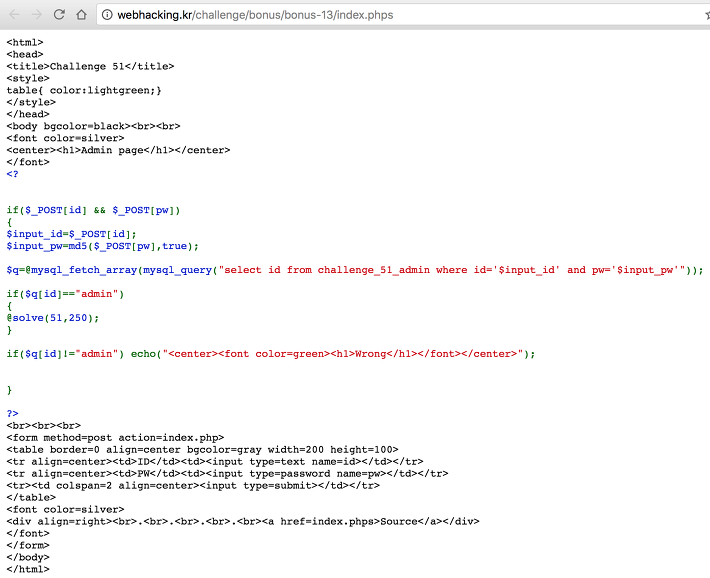
Task: Select the '<center><h1>Admin page</h1></center>' line
Action: 118,150
